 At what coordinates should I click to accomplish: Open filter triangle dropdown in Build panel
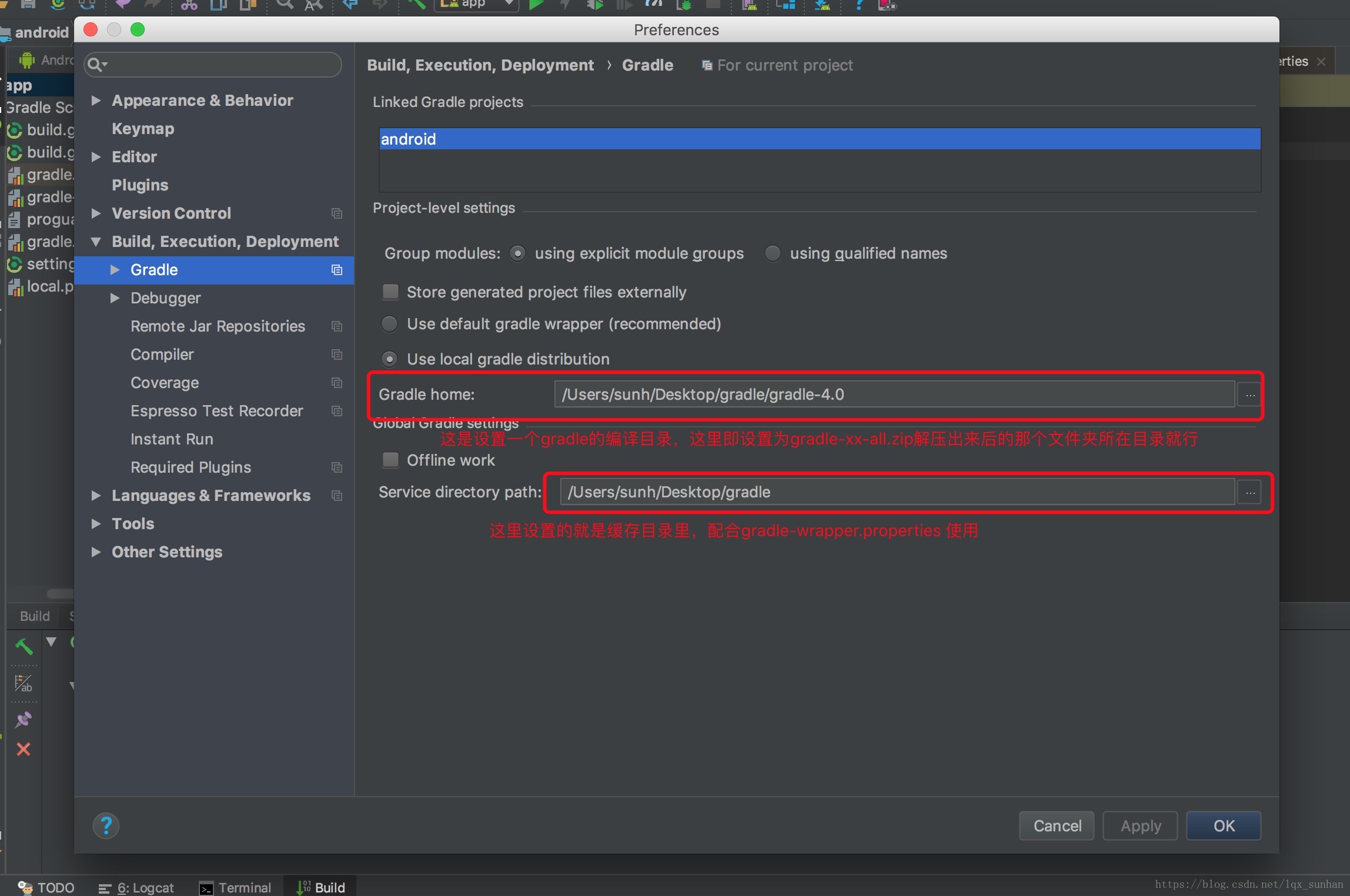51,641
